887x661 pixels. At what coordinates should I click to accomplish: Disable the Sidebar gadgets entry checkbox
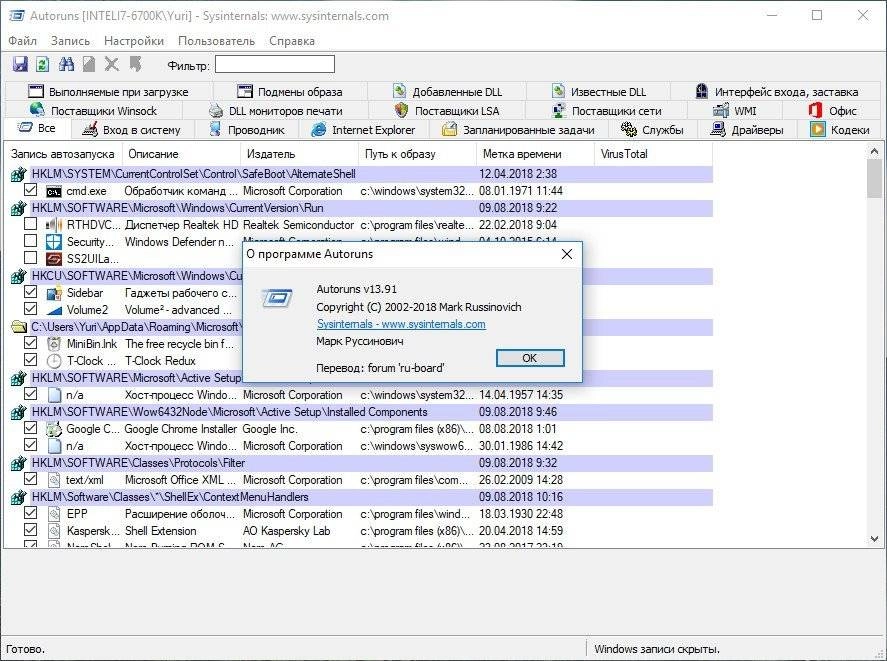click(x=31, y=292)
